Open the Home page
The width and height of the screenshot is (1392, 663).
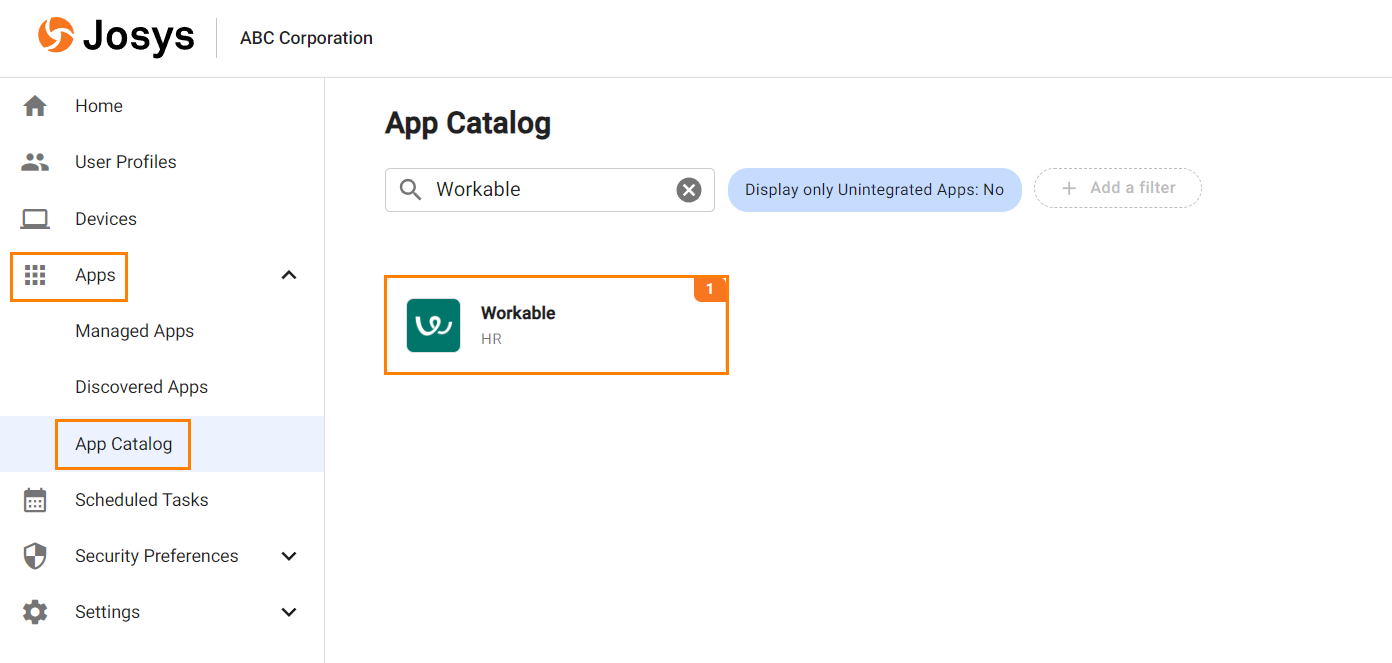(x=99, y=106)
